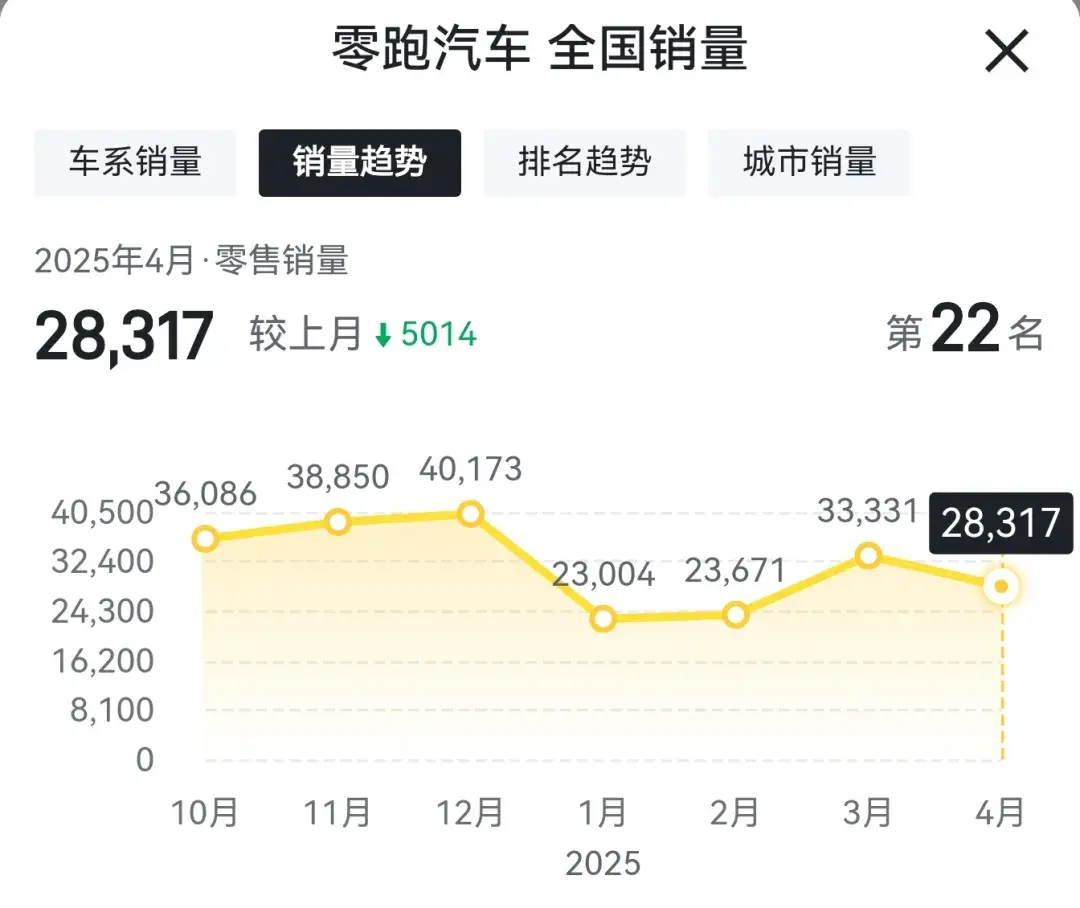The height and width of the screenshot is (908, 1080).
Task: Click the 11月 data point marker
Action: point(338,522)
